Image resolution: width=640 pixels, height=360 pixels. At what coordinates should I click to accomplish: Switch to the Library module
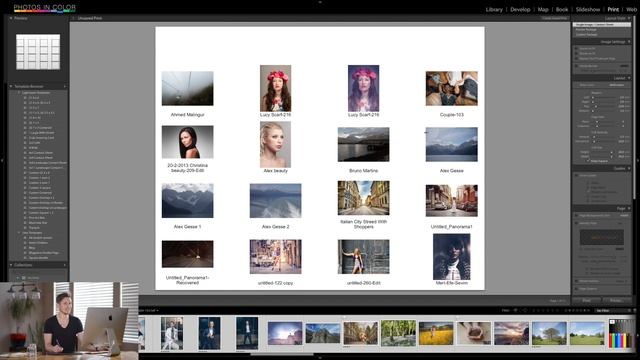coord(494,9)
